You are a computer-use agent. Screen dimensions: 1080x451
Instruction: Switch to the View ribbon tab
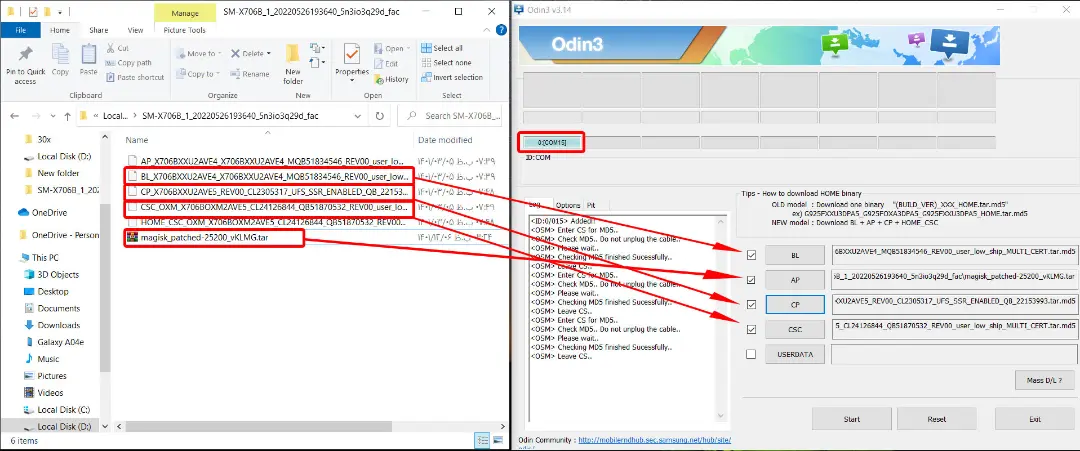coord(136,30)
